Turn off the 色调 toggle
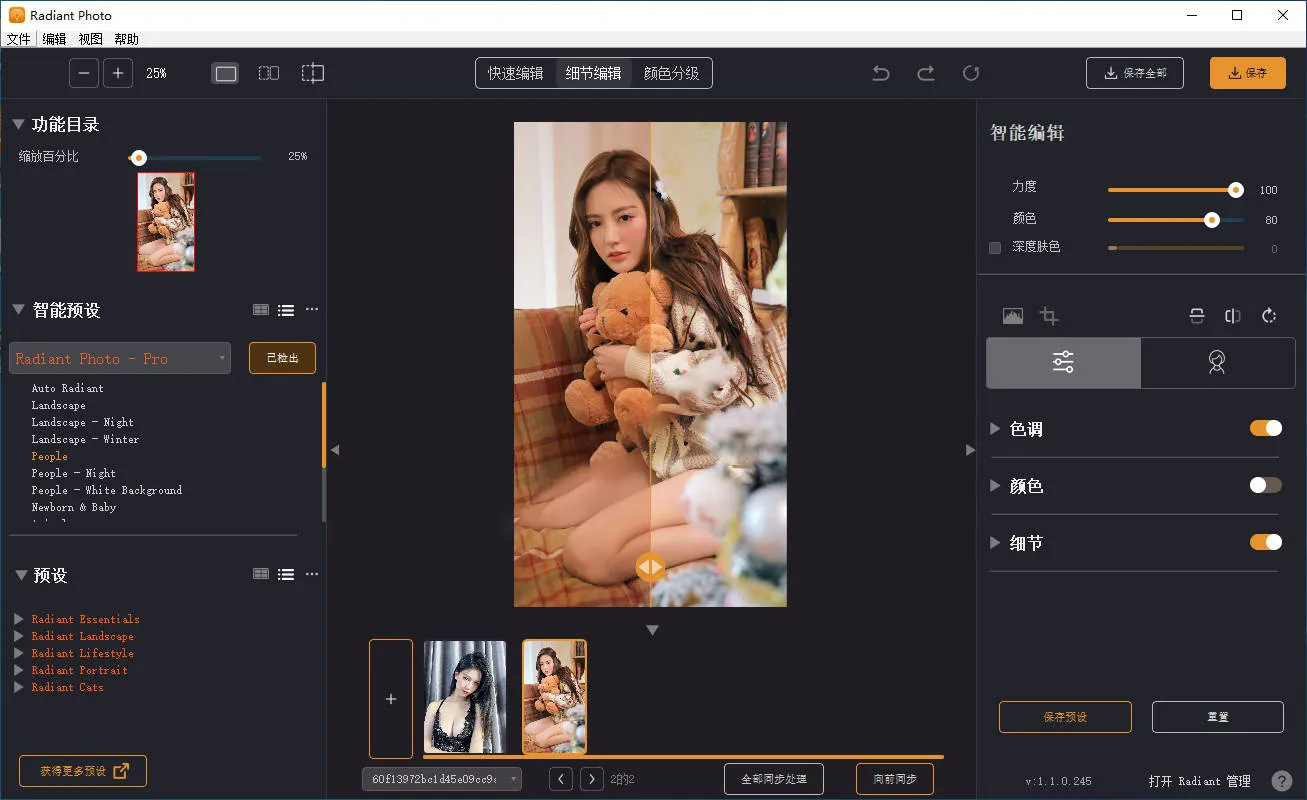1307x800 pixels. coord(1265,428)
